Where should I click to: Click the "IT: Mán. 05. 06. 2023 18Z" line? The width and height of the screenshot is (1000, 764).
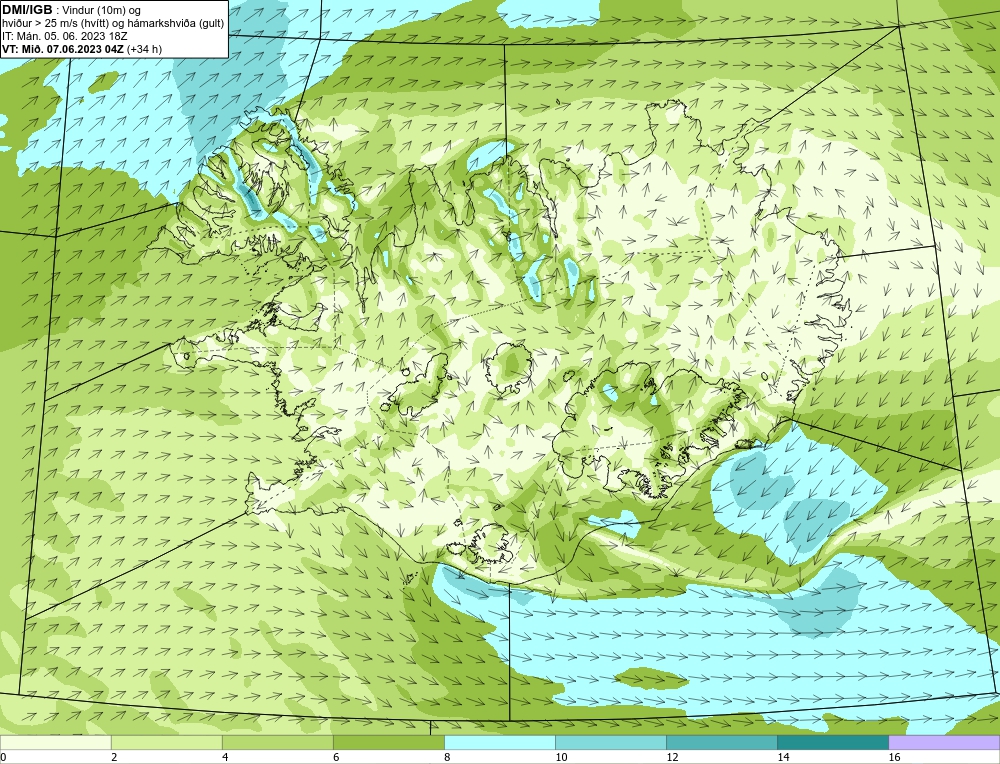click(64, 36)
